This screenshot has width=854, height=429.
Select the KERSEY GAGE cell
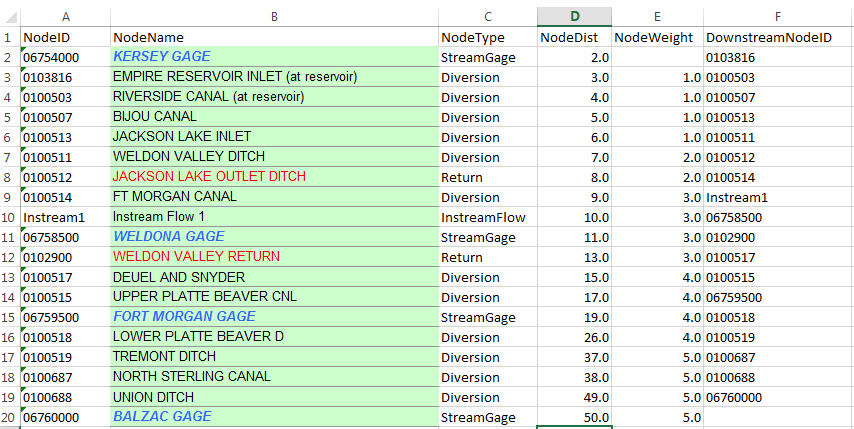(274, 57)
